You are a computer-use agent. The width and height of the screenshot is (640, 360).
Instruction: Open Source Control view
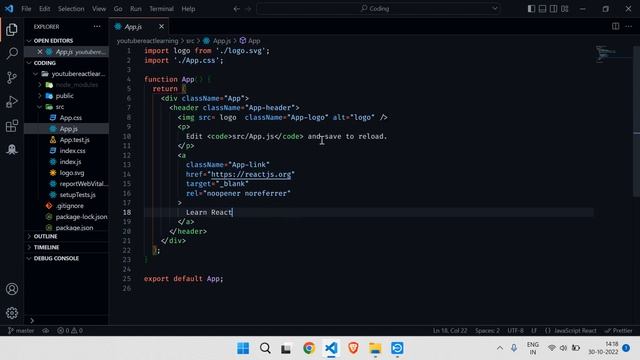coord(12,78)
